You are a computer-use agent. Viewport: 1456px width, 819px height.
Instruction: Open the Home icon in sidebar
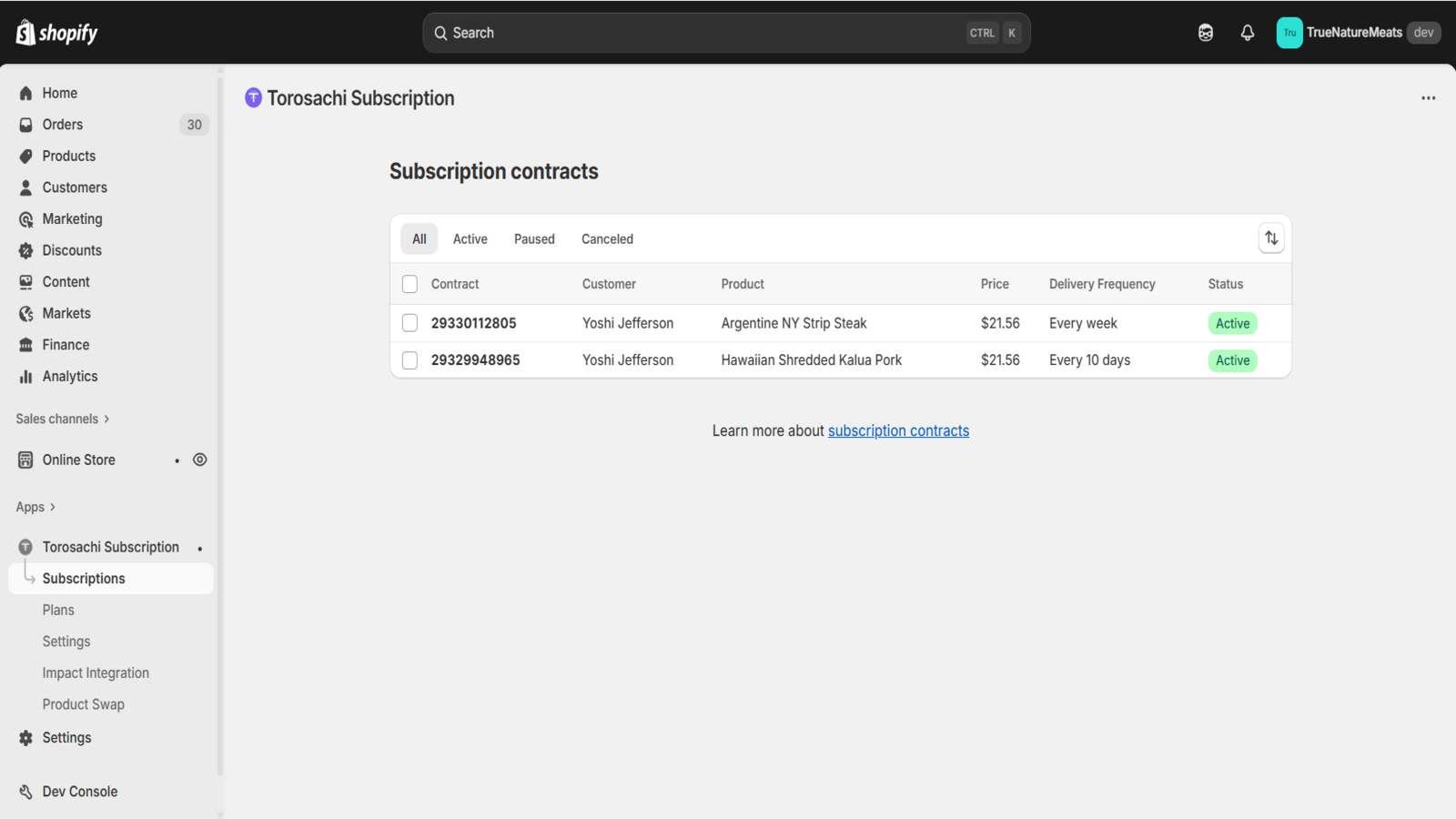click(25, 93)
